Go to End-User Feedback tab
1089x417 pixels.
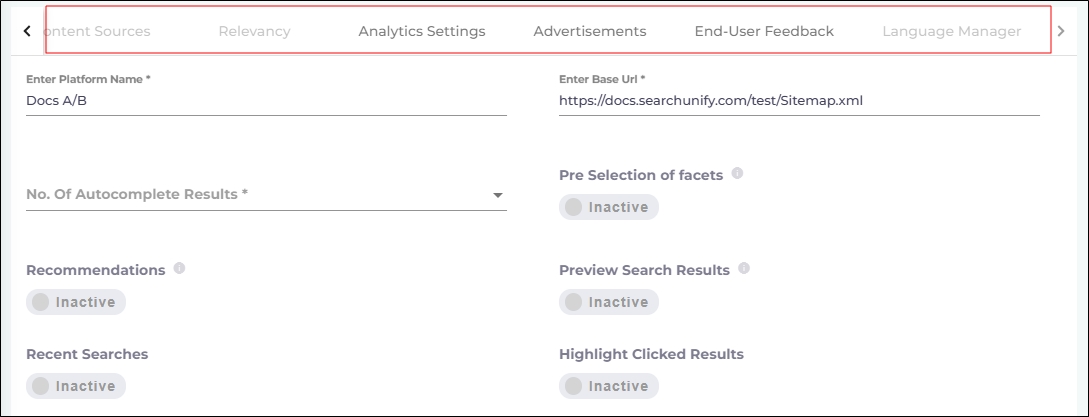[x=764, y=31]
